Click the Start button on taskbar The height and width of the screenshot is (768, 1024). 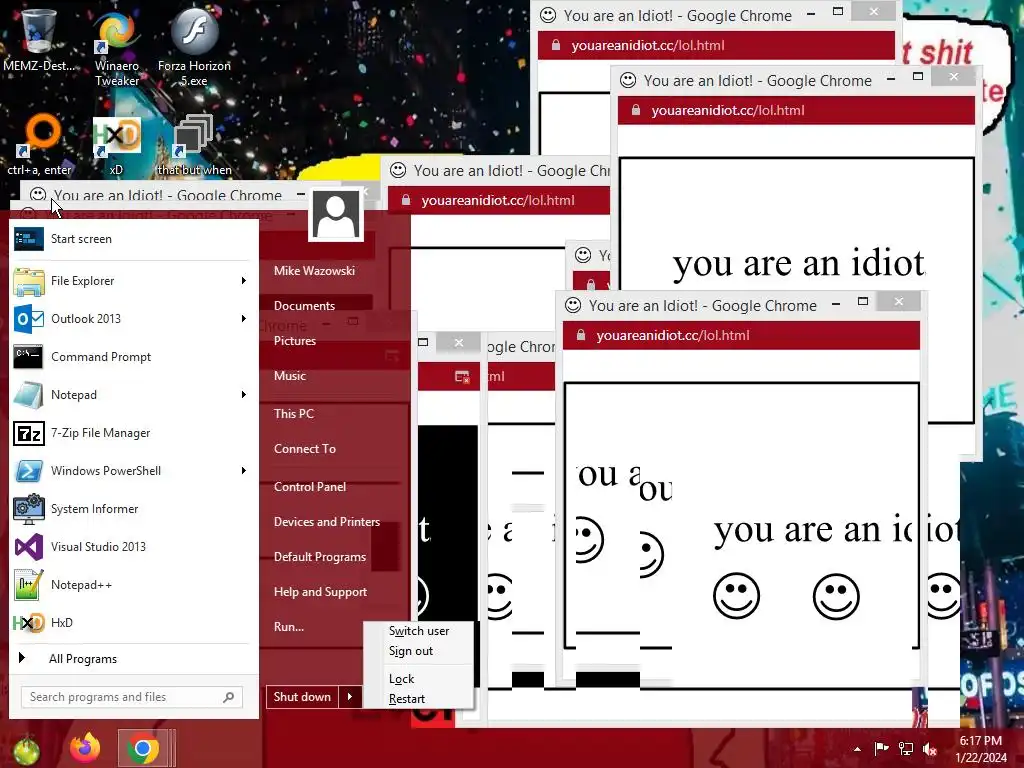tap(26, 750)
